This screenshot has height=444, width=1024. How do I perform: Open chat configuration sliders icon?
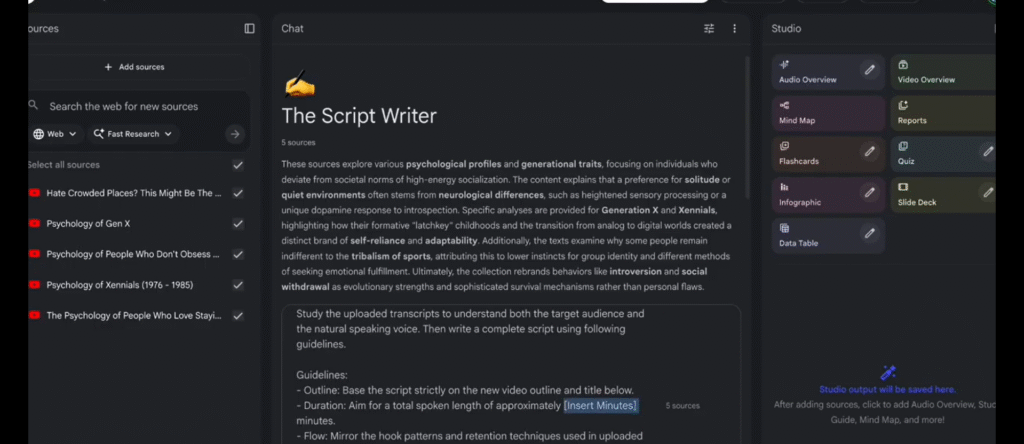coord(710,29)
